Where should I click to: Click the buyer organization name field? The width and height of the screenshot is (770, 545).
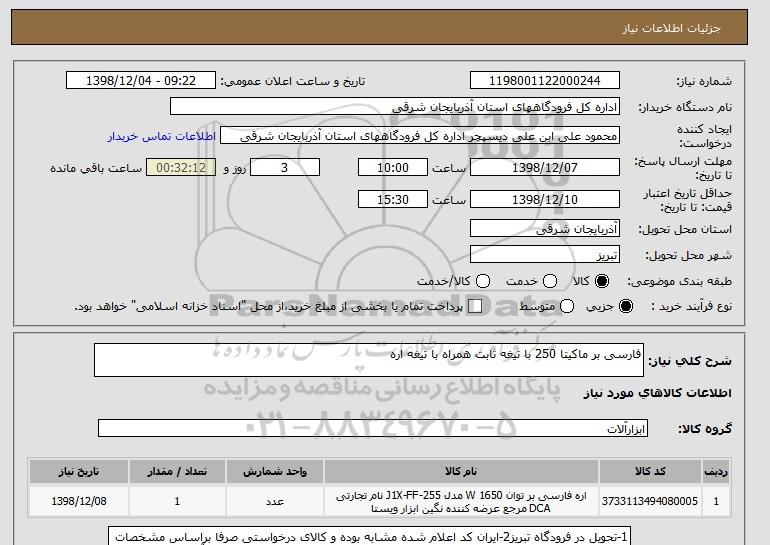(x=395, y=107)
